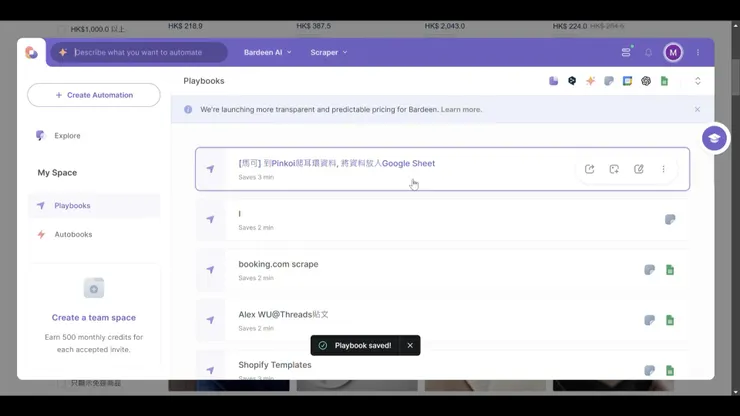This screenshot has height=416, width=740.
Task: Open the playbook named 'I'
Action: (442, 220)
